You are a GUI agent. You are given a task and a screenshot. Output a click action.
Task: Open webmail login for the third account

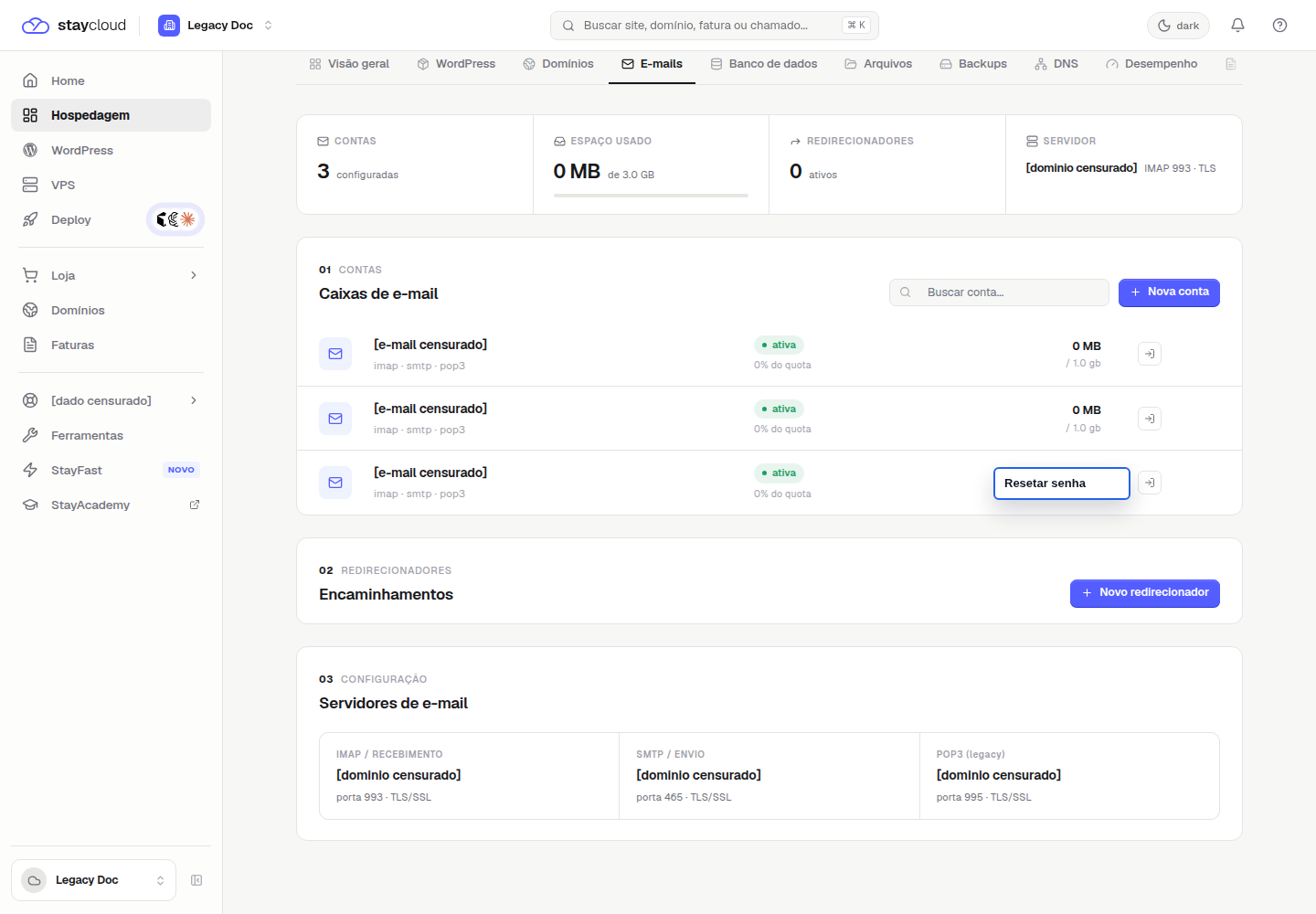click(1150, 483)
